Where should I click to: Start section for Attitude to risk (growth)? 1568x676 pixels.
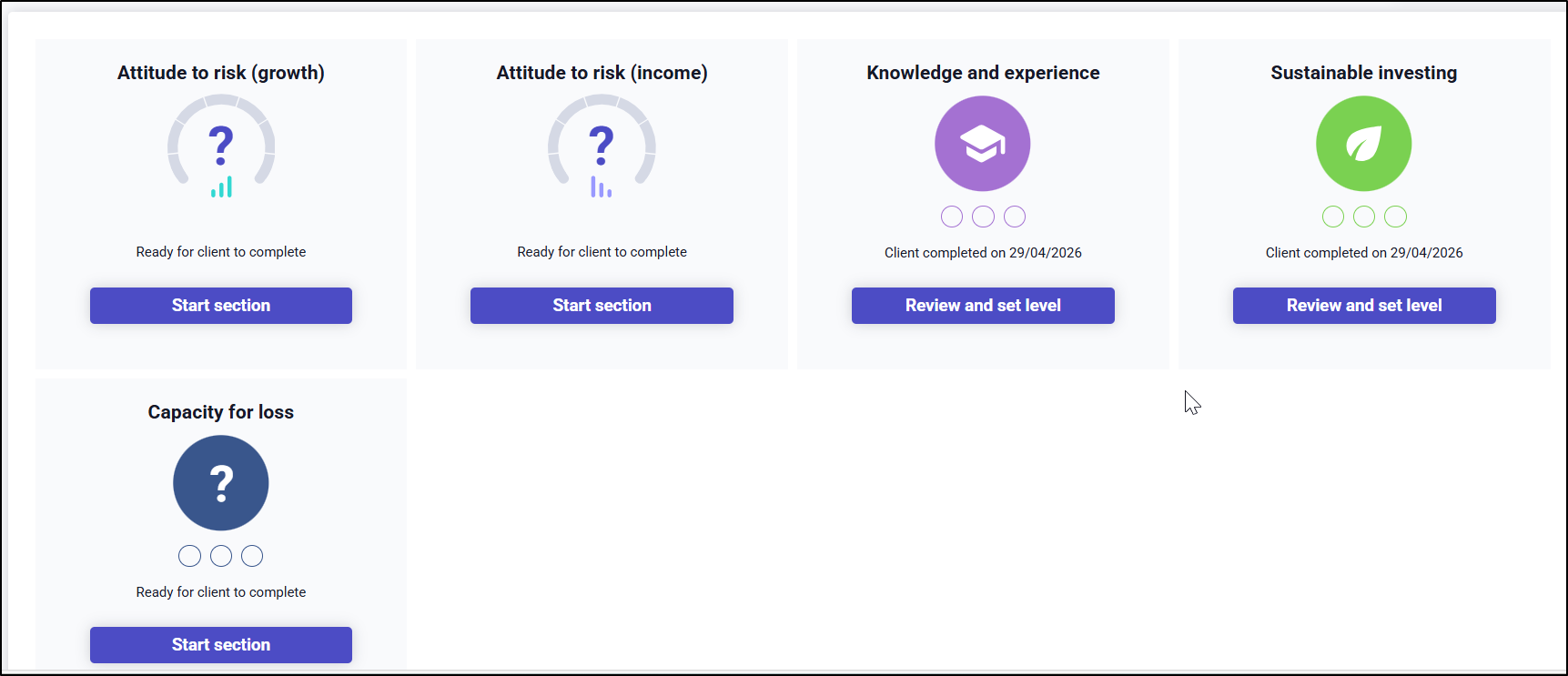(221, 306)
